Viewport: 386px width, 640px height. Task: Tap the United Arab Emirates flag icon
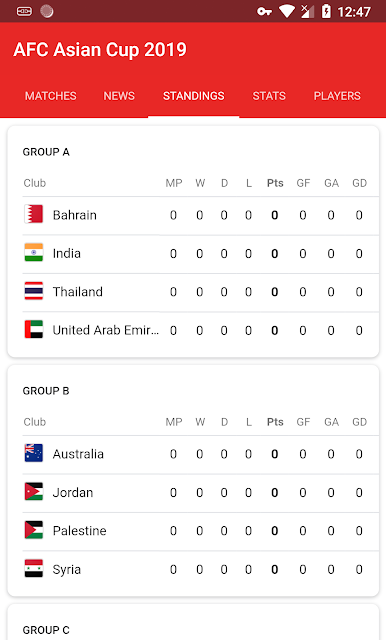point(33,330)
